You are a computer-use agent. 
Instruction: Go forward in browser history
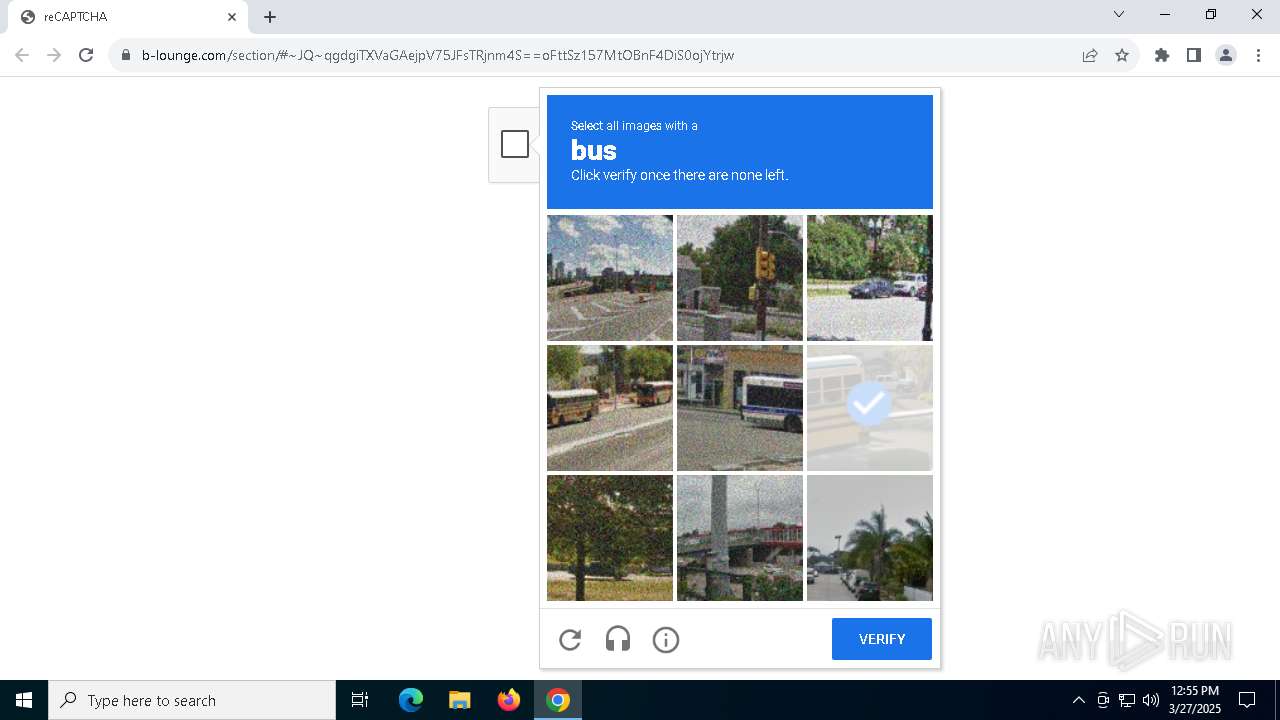pyautogui.click(x=54, y=55)
